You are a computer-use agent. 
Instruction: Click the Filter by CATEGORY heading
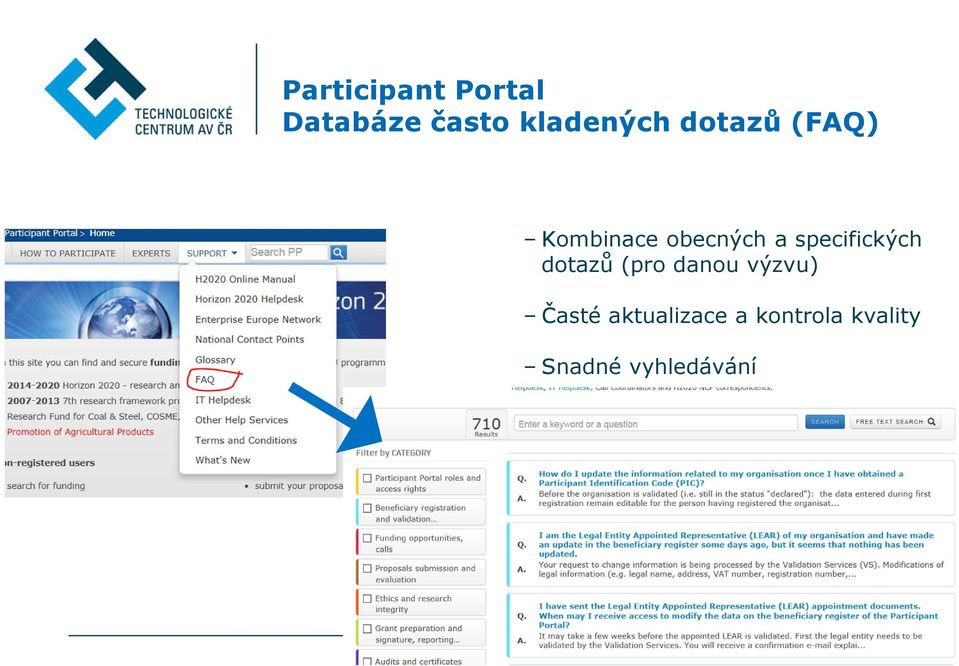pos(393,453)
